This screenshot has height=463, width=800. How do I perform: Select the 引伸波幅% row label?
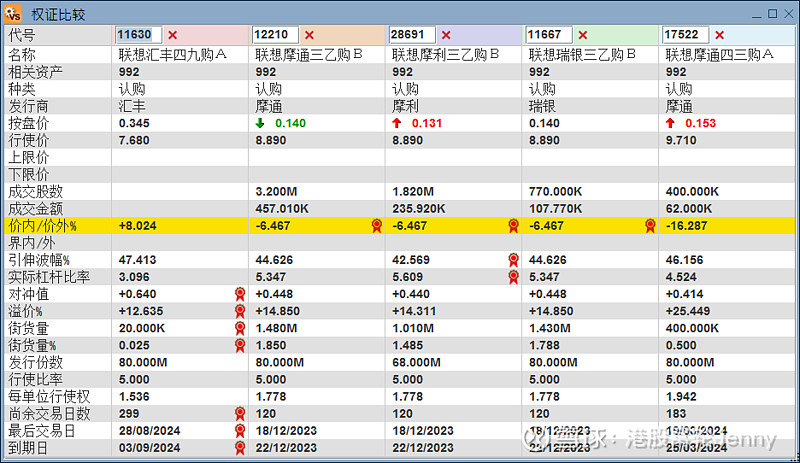coord(39,260)
